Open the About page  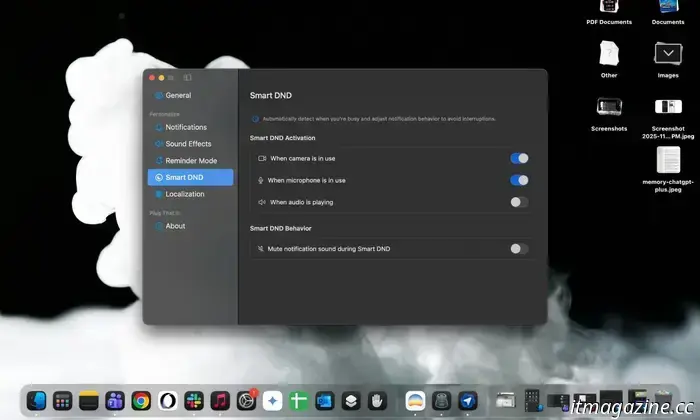tap(191, 226)
